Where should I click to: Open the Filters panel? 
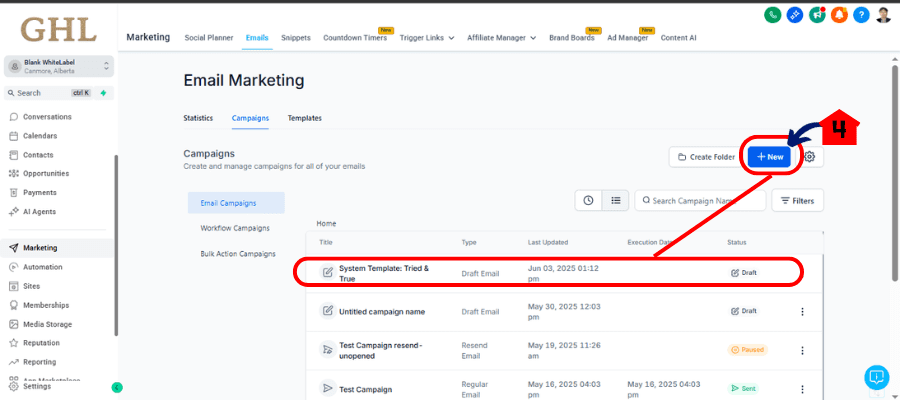pos(797,201)
